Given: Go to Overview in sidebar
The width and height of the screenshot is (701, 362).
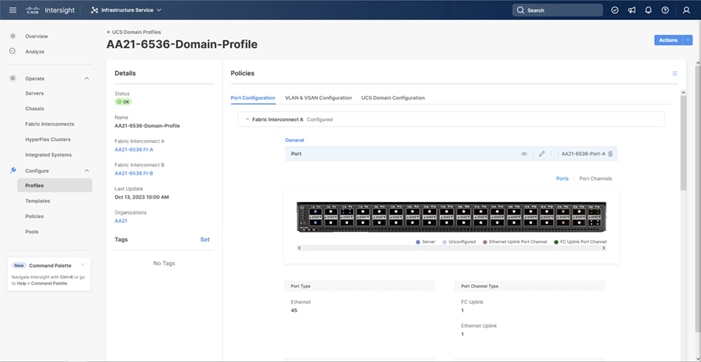Looking at the screenshot, I should [36, 36].
